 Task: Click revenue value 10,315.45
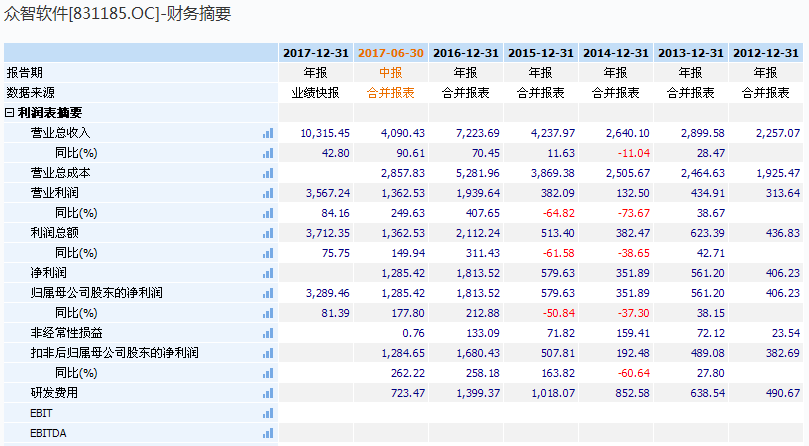click(325, 133)
